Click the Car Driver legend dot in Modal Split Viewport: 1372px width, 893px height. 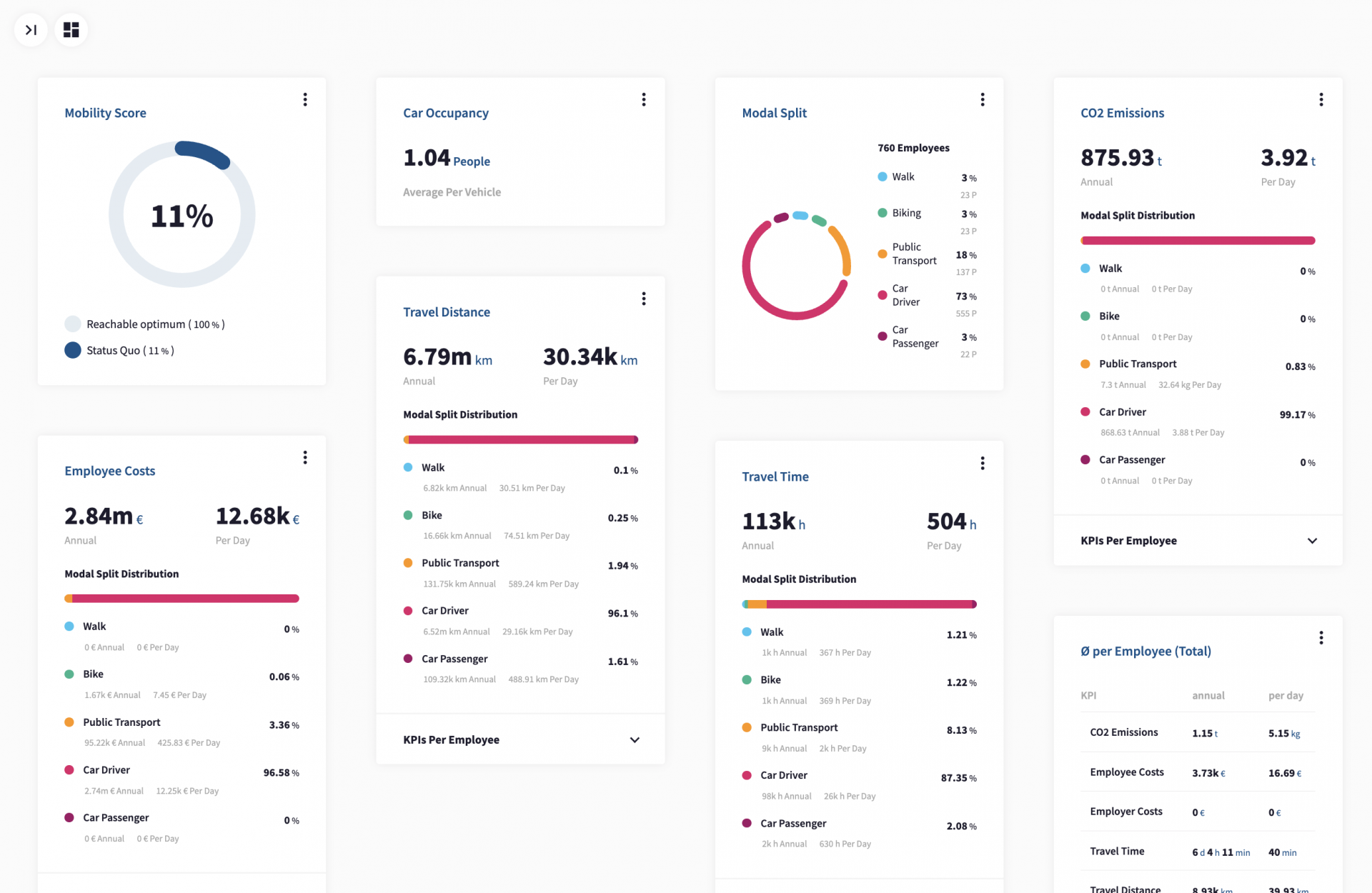(883, 295)
